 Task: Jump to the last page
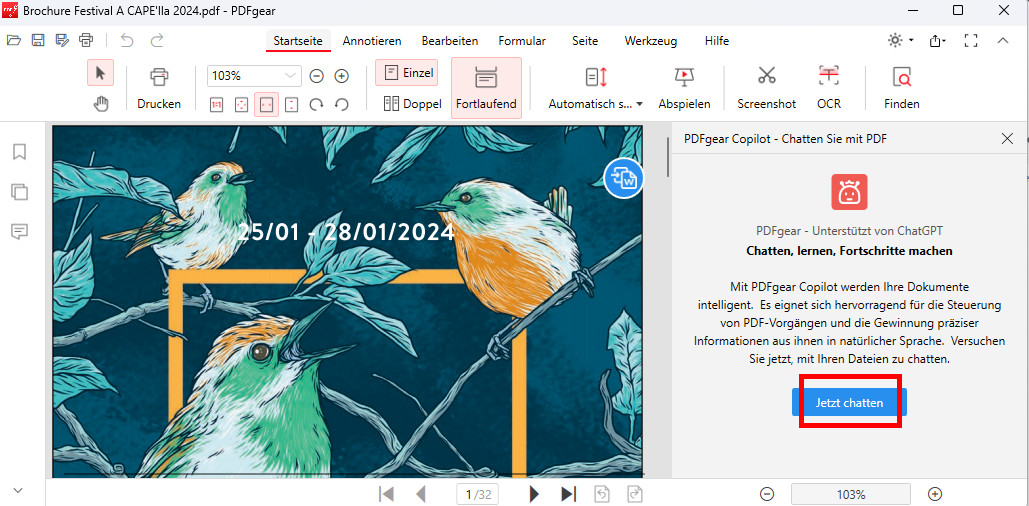pos(568,494)
